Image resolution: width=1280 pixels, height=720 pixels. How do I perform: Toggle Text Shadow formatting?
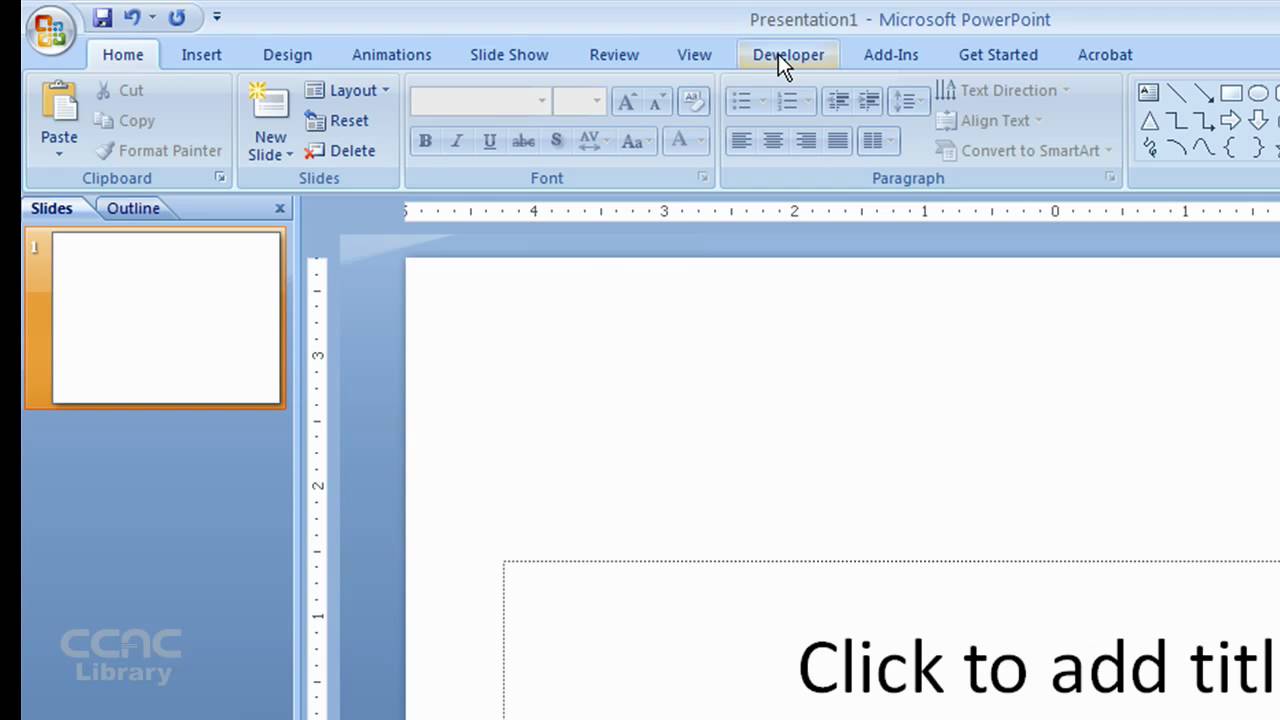(556, 141)
